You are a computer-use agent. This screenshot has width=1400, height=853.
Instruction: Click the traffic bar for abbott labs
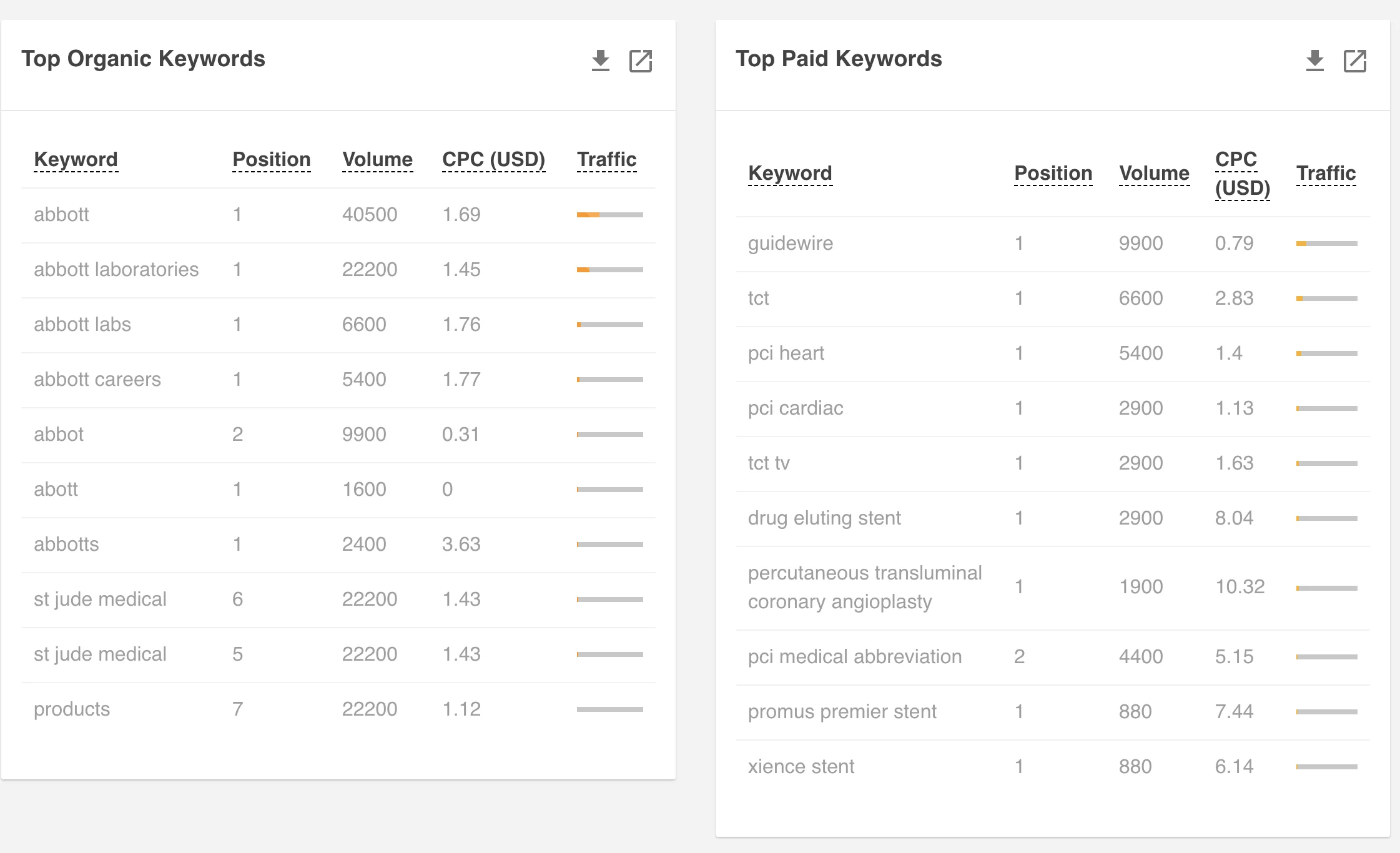click(610, 325)
